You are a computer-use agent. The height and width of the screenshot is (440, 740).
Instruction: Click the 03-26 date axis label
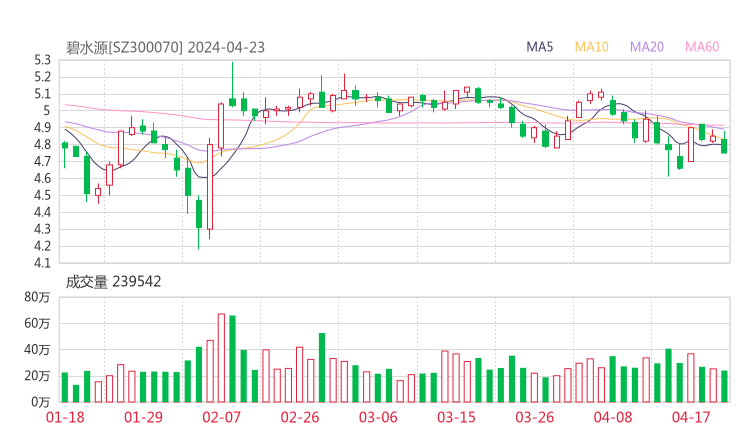[534, 417]
